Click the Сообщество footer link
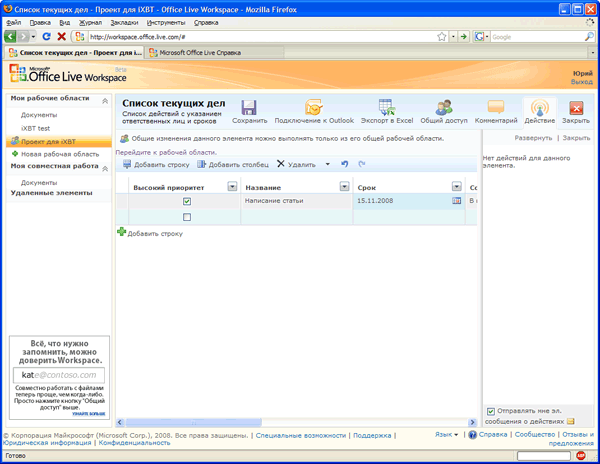The image size is (600, 464). click(535, 435)
